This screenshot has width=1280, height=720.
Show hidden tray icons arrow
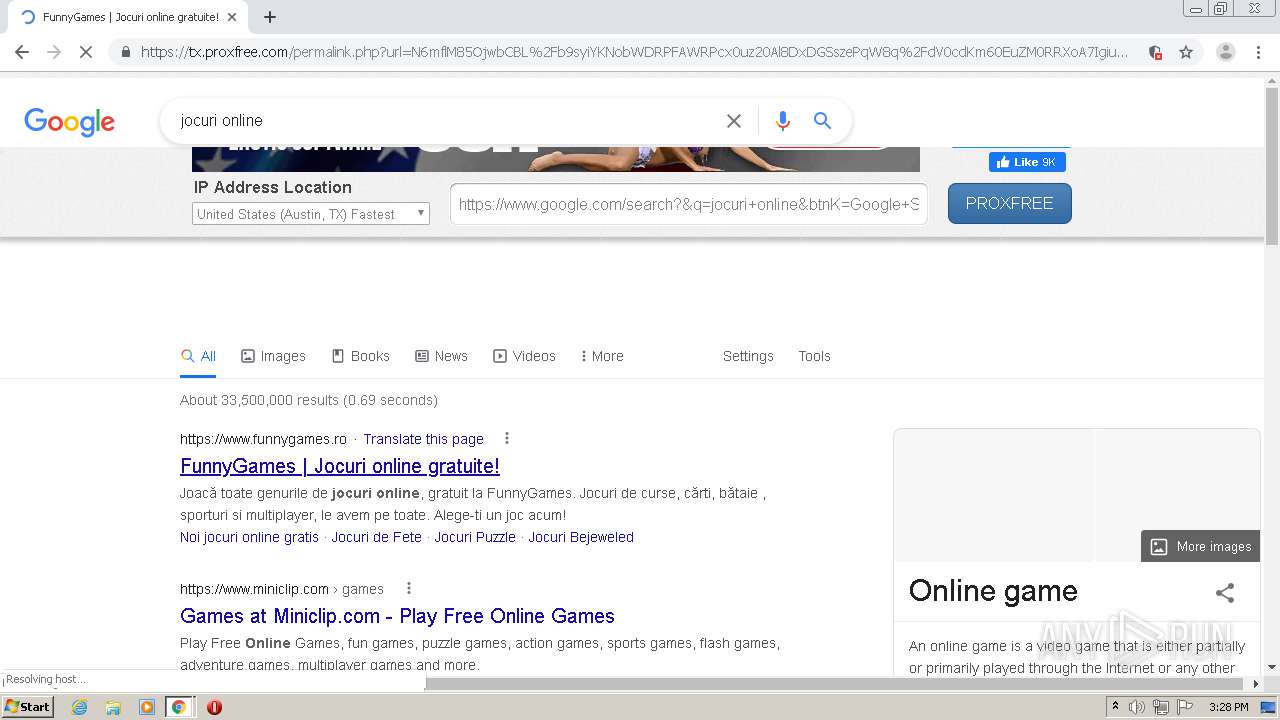coord(1115,707)
